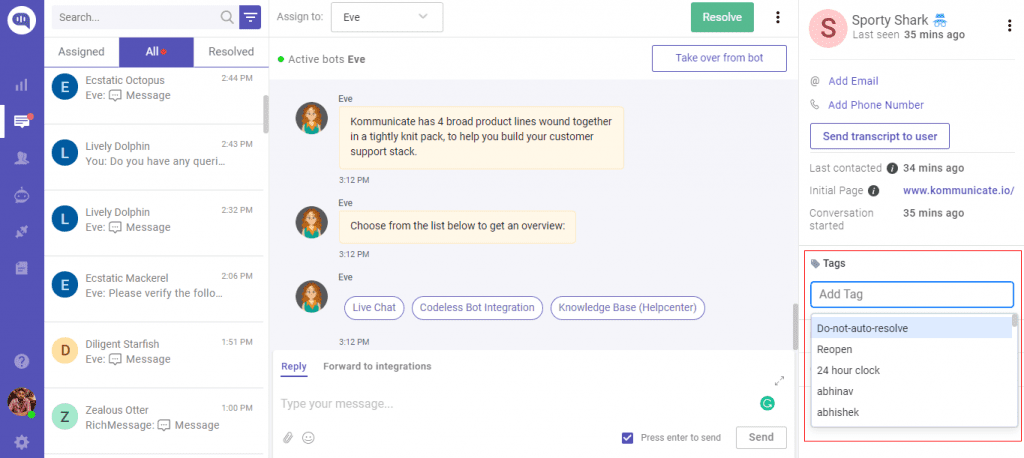
Task: Click Codeless Bot Integration quick reply
Action: [477, 308]
